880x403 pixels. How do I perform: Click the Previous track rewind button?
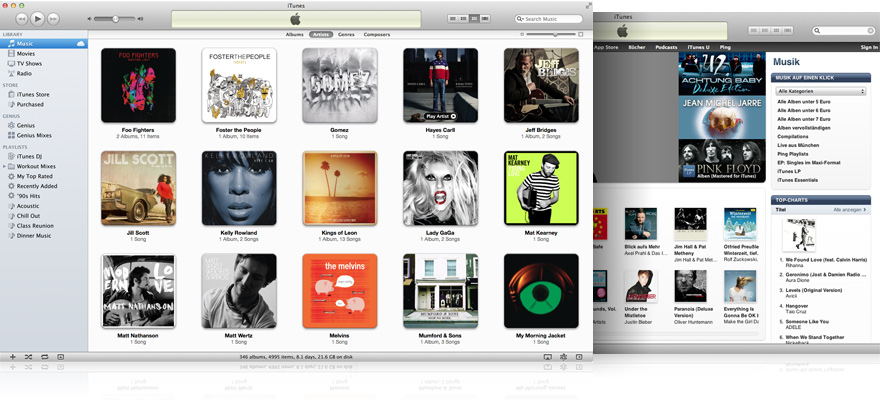pyautogui.click(x=21, y=19)
